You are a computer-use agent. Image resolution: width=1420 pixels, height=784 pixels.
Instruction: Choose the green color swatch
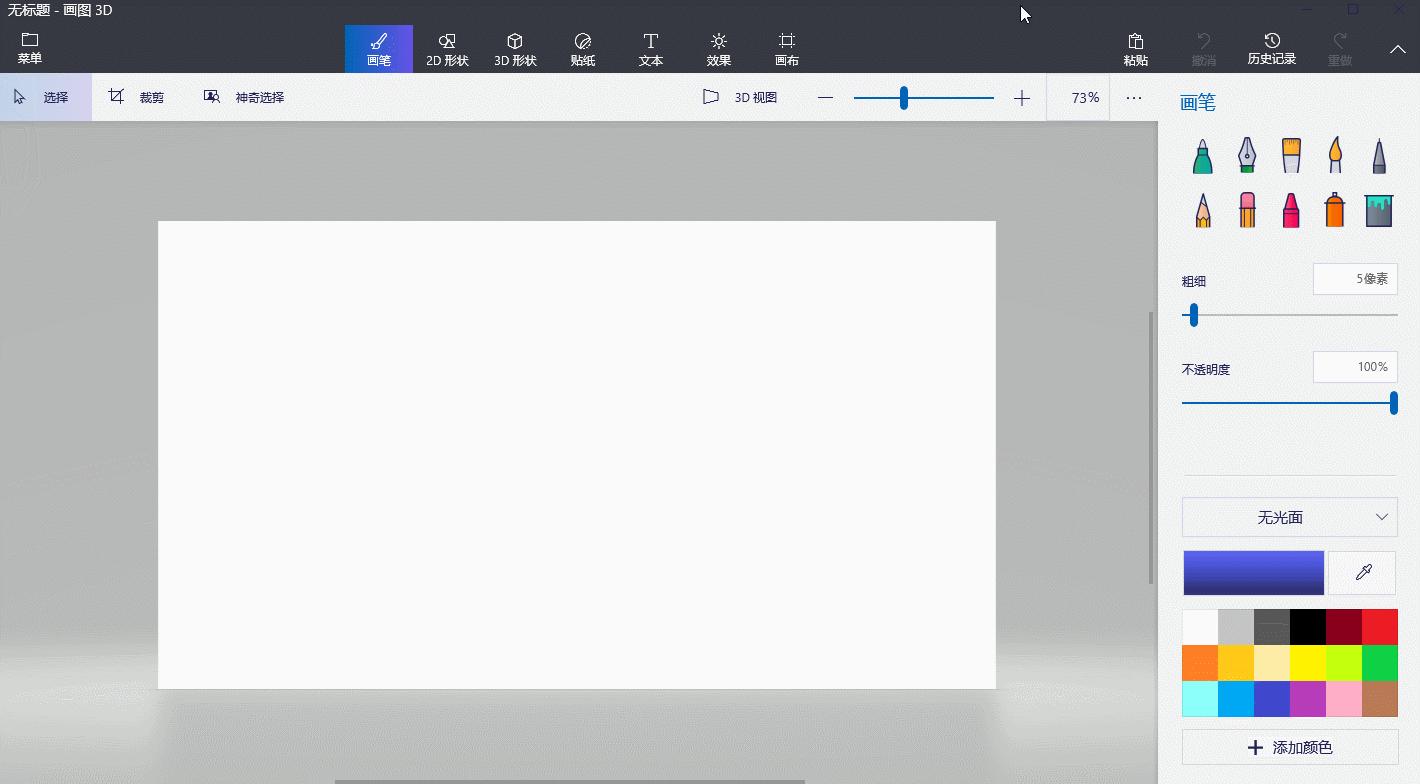(x=1380, y=663)
